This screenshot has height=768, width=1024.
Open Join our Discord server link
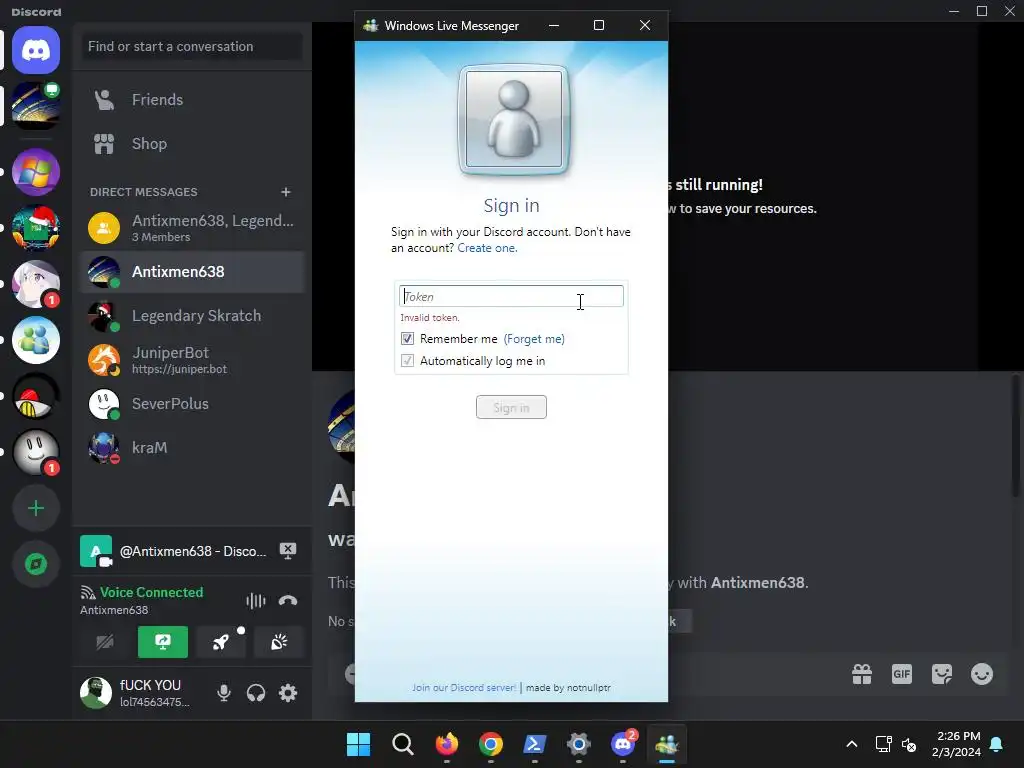pyautogui.click(x=464, y=688)
